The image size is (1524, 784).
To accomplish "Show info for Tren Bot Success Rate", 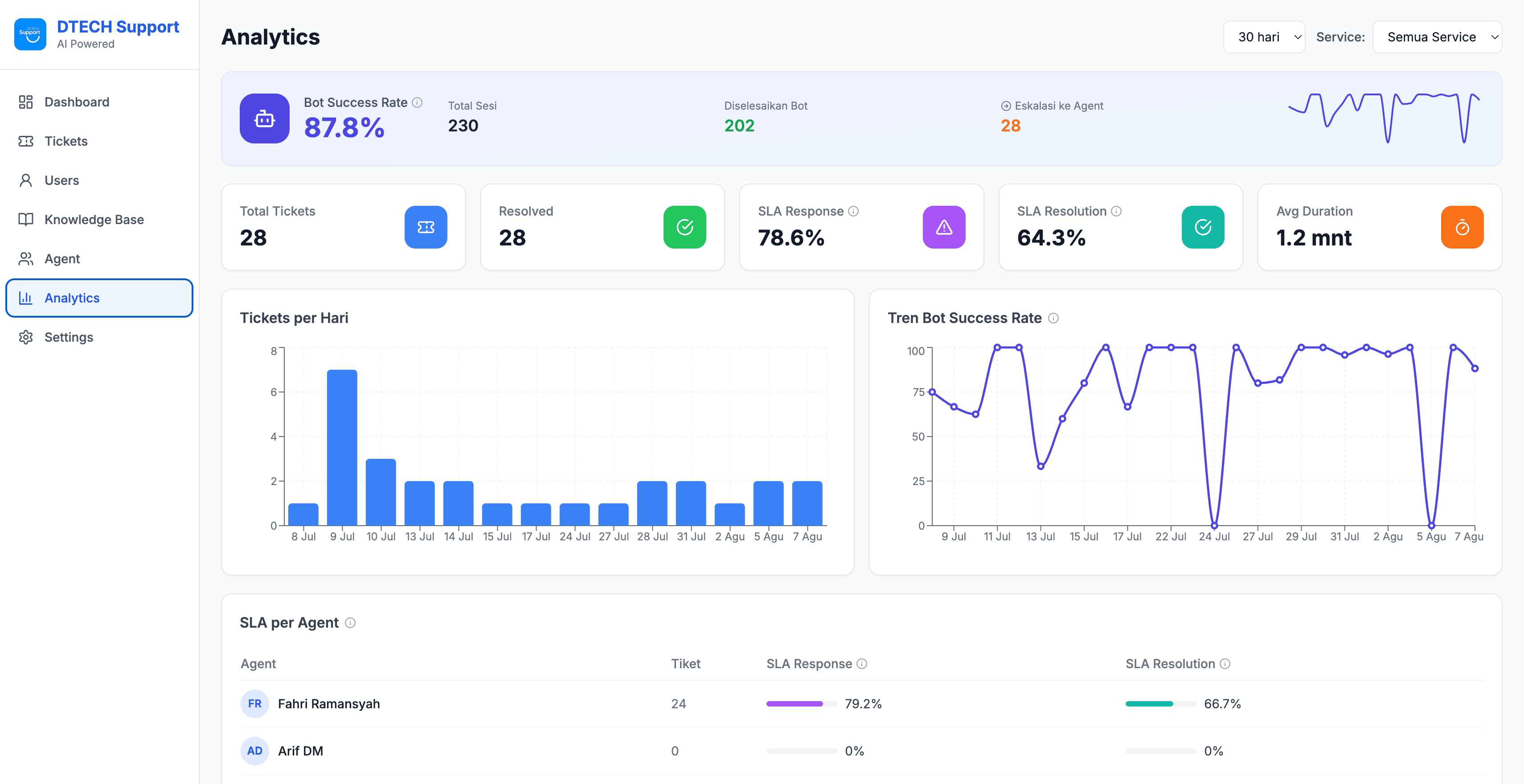I will point(1053,318).
